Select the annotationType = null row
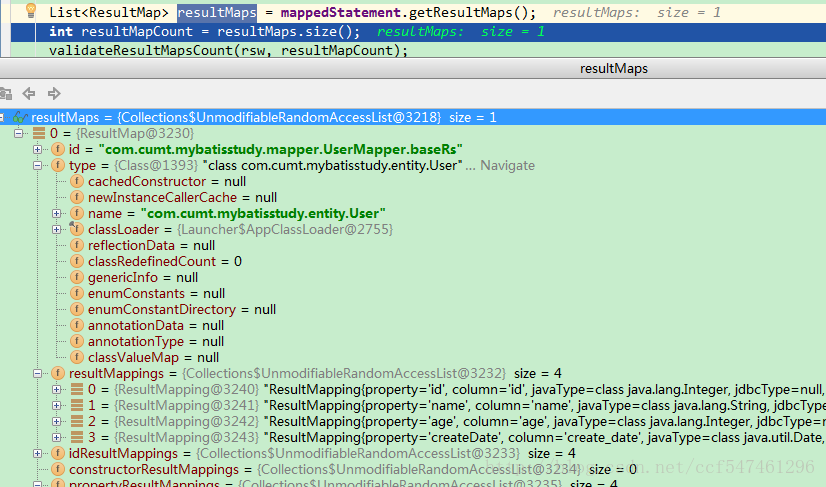This screenshot has height=487, width=826. (x=156, y=342)
